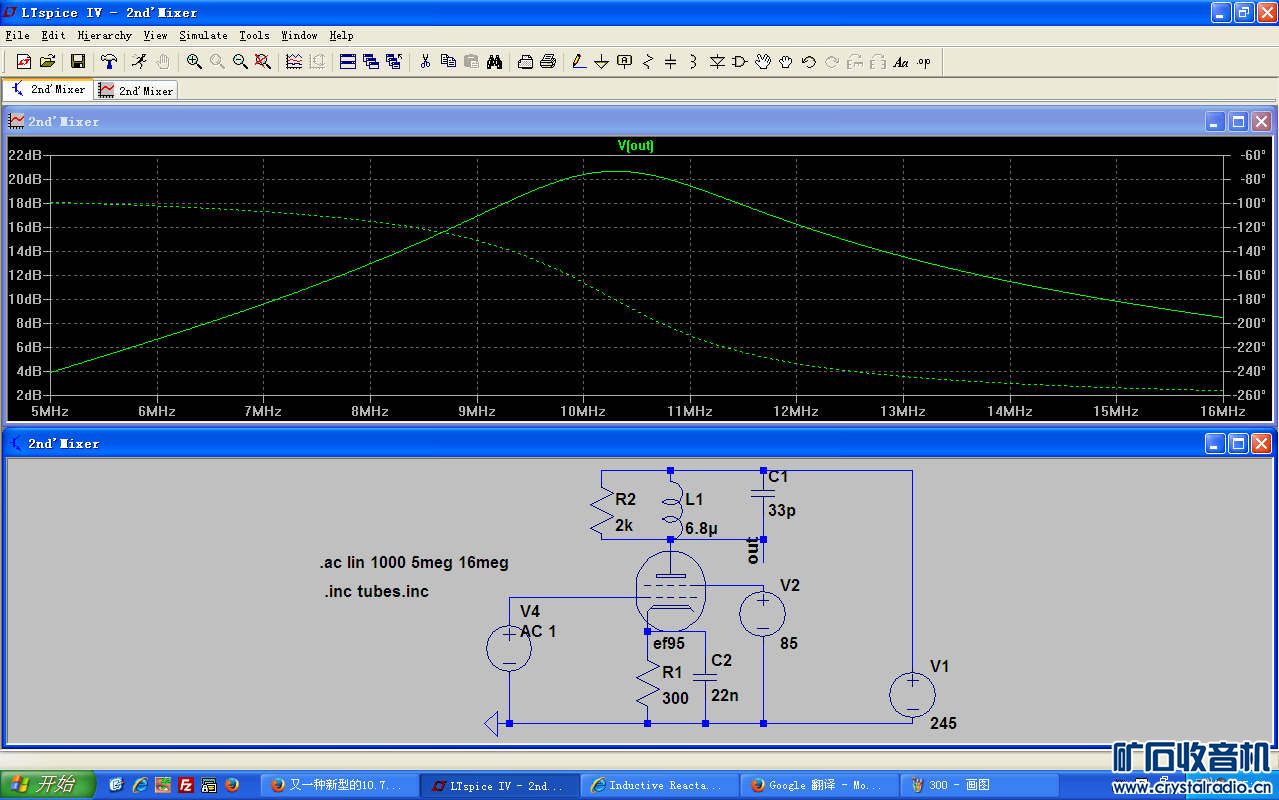Image resolution: width=1279 pixels, height=800 pixels.
Task: Tile windows horizontally using toolbar icon
Action: tap(348, 62)
